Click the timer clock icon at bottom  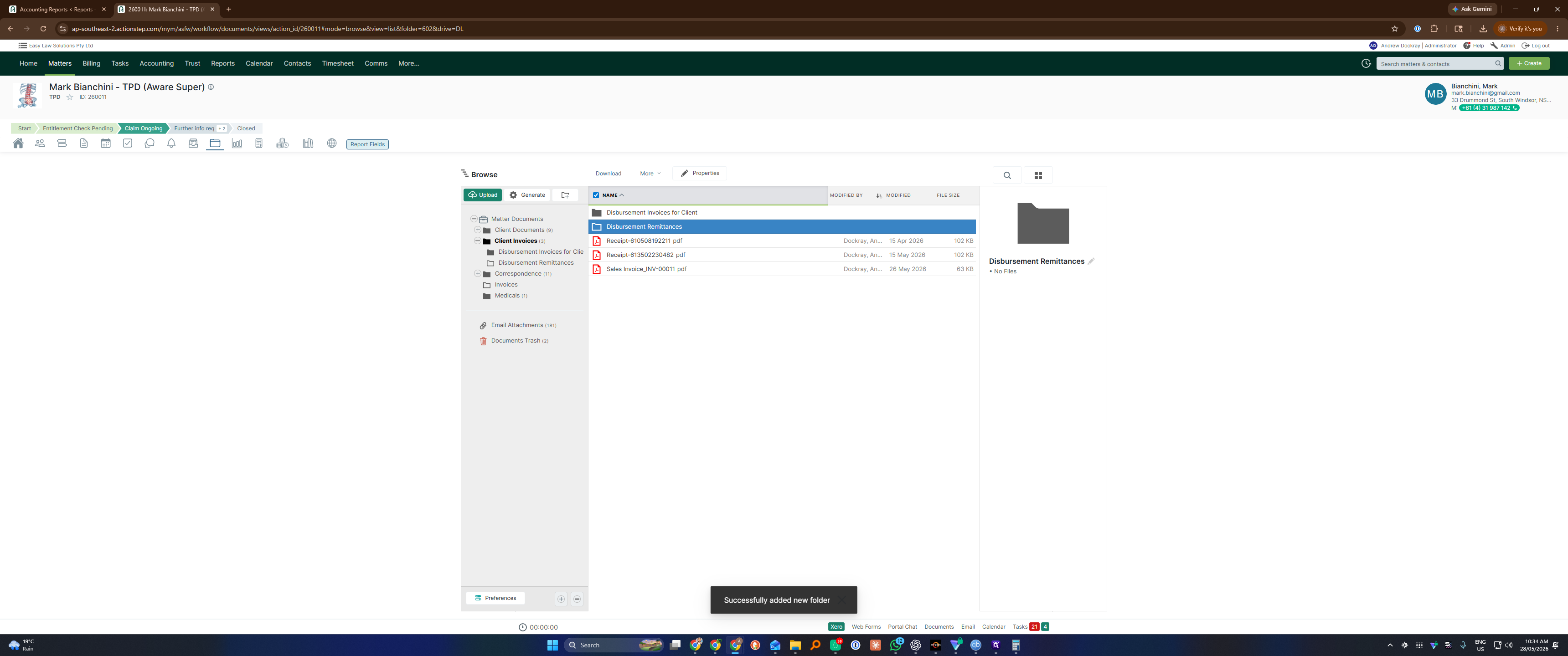coord(522,627)
